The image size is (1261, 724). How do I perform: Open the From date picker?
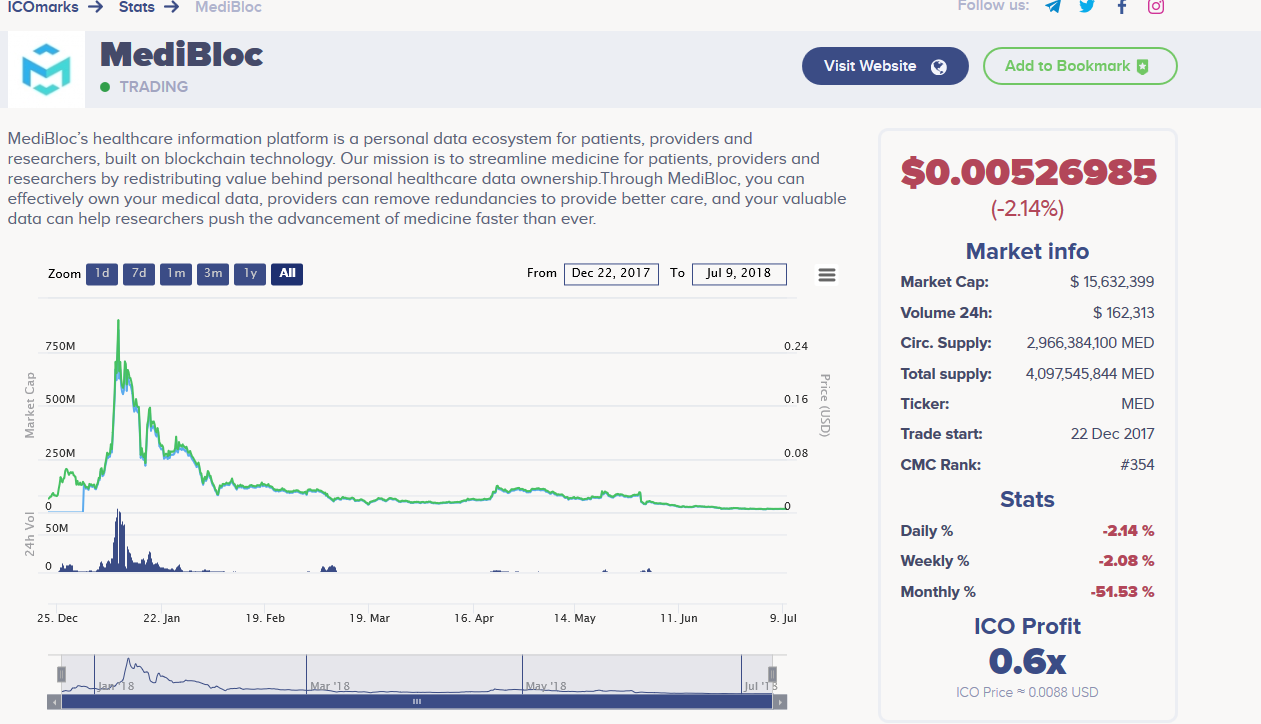(x=611, y=274)
